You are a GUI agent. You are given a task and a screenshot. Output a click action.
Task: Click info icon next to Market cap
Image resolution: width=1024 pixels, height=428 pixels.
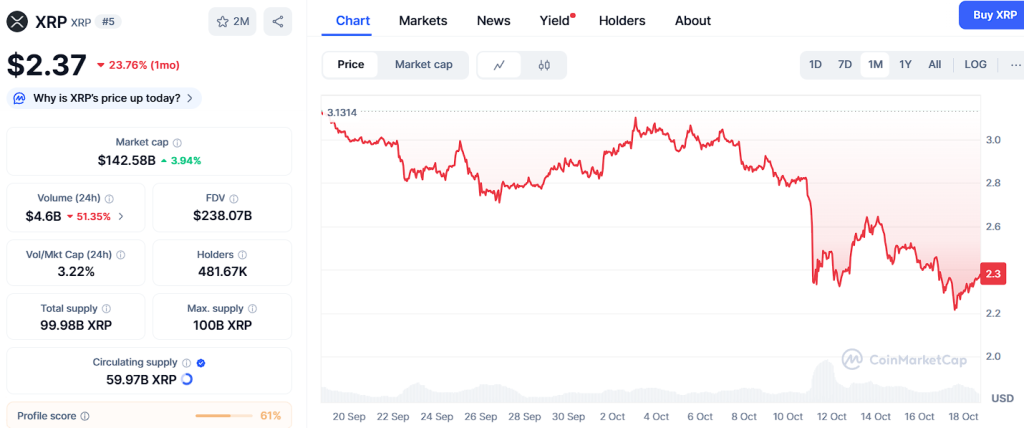pos(178,143)
